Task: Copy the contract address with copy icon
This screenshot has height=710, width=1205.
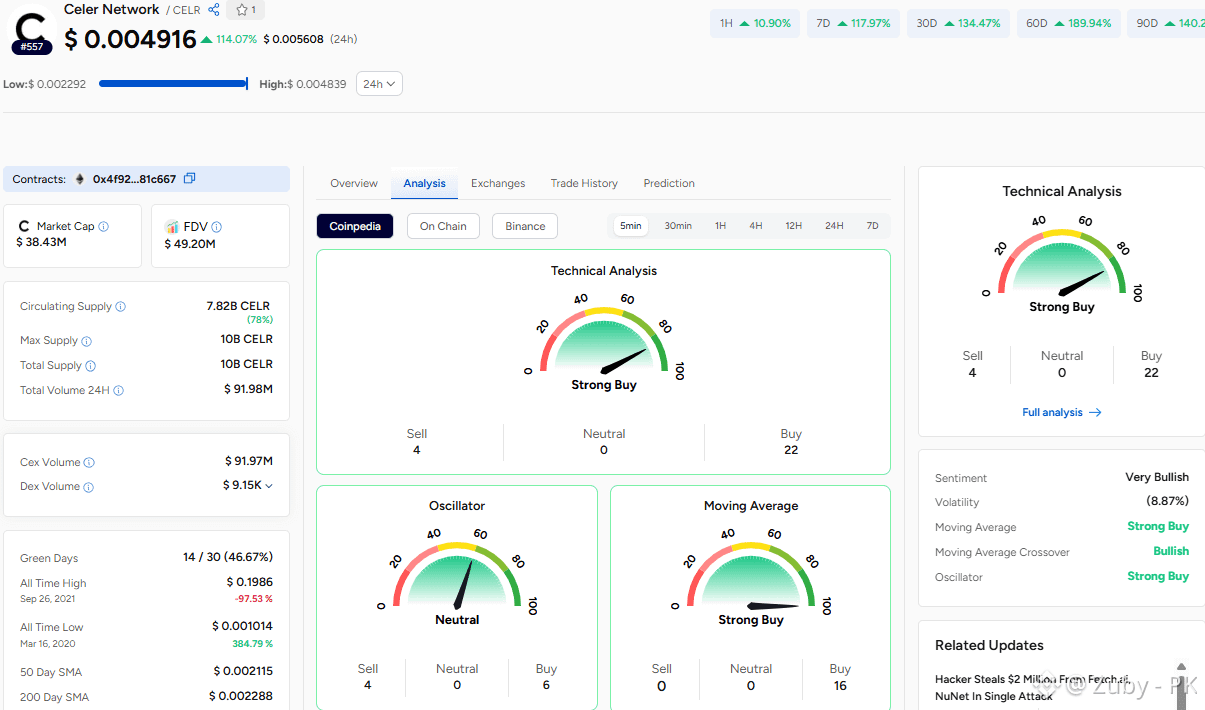Action: point(190,179)
